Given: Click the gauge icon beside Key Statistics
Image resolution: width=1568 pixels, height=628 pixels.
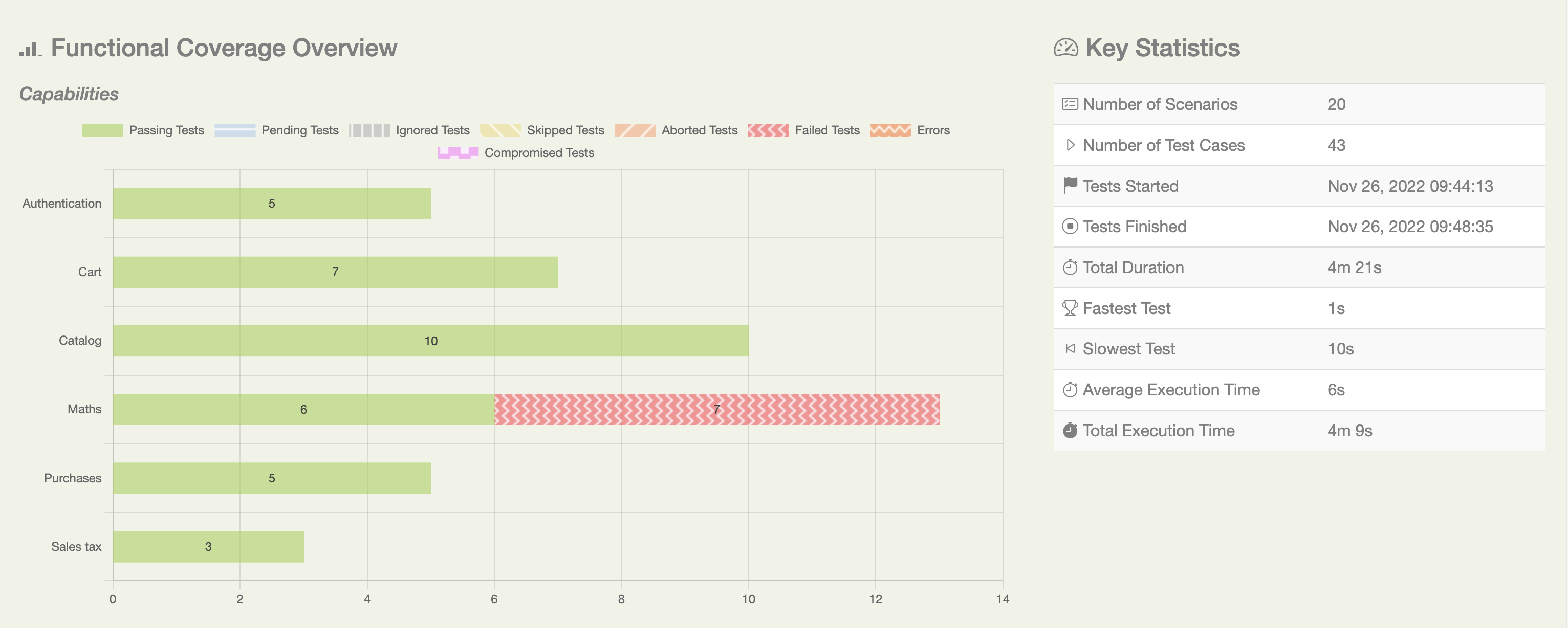Looking at the screenshot, I should 1067,48.
